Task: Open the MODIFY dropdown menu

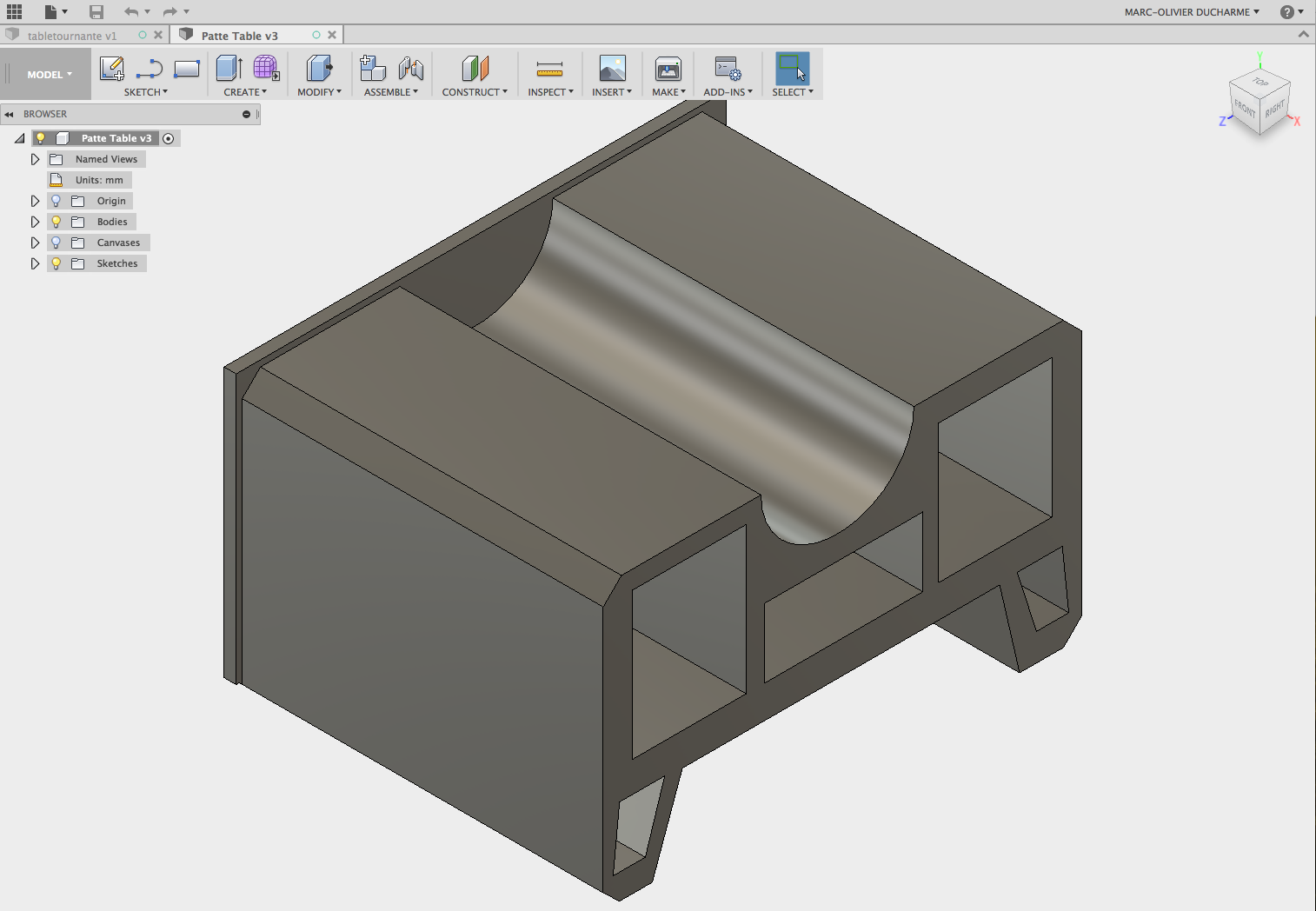Action: point(319,92)
